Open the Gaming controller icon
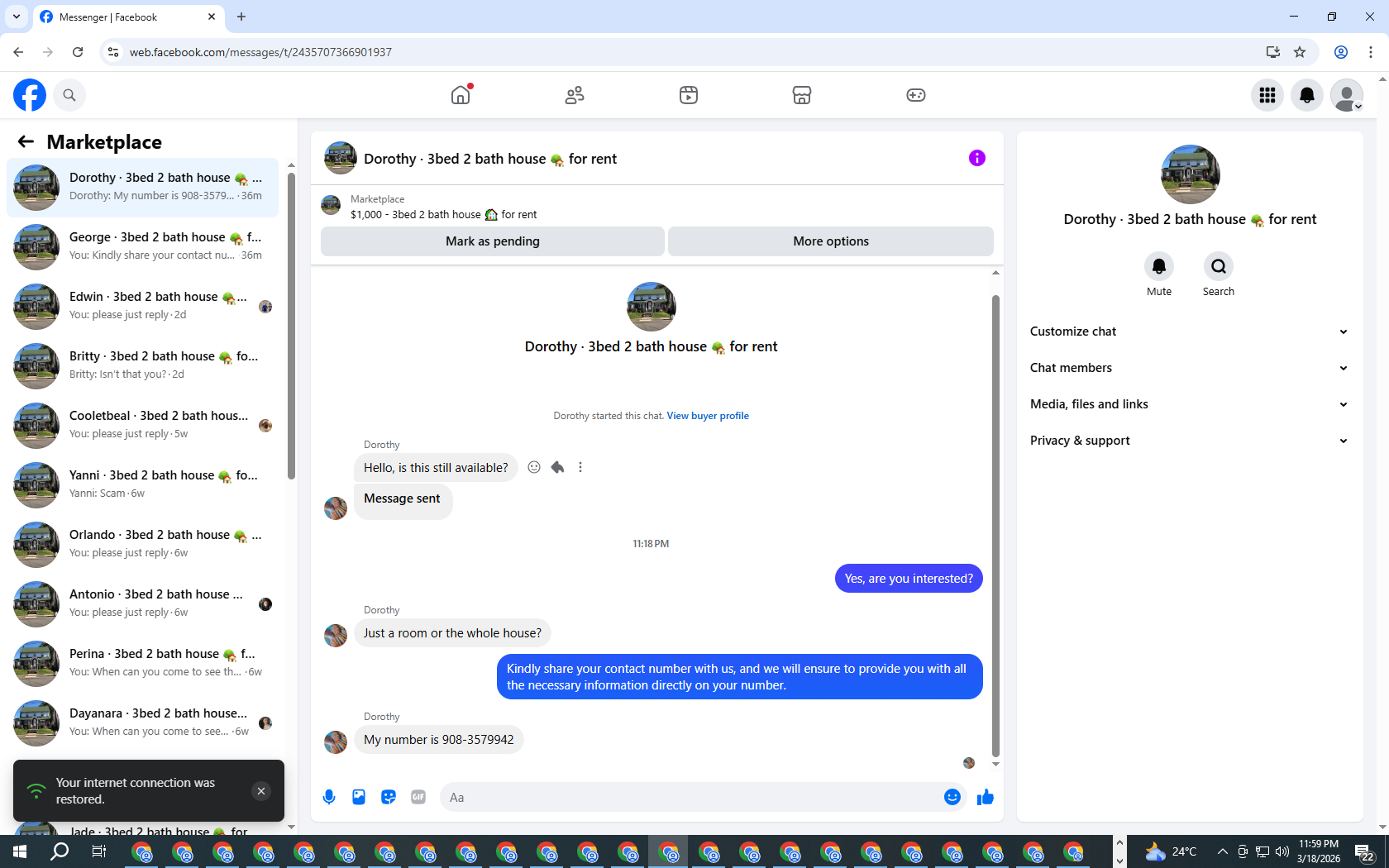 click(916, 95)
